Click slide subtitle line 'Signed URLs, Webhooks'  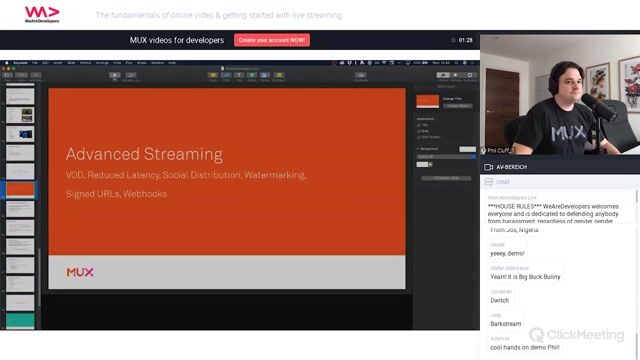(x=116, y=194)
